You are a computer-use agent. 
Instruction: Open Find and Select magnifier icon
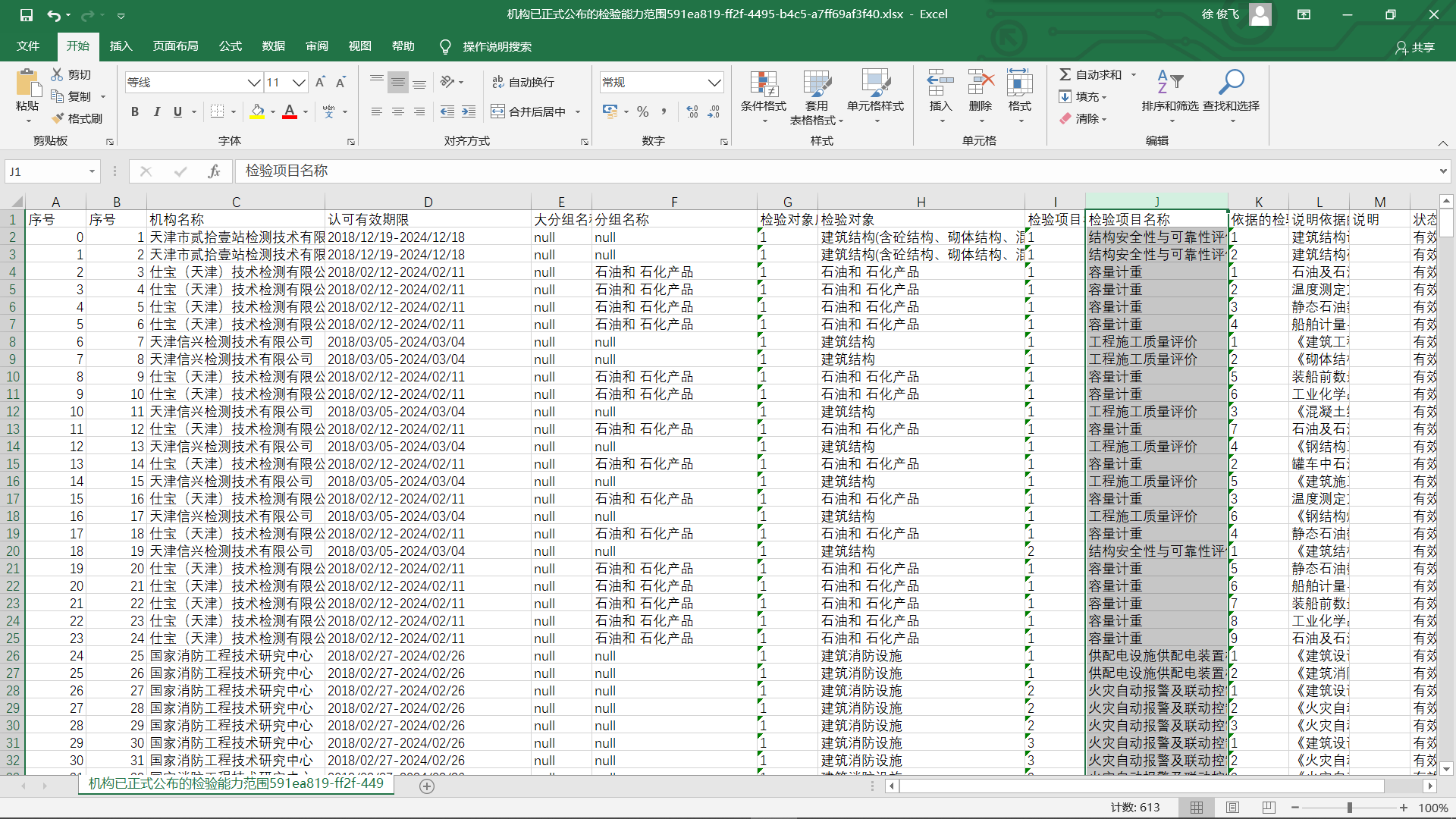pyautogui.click(x=1231, y=82)
